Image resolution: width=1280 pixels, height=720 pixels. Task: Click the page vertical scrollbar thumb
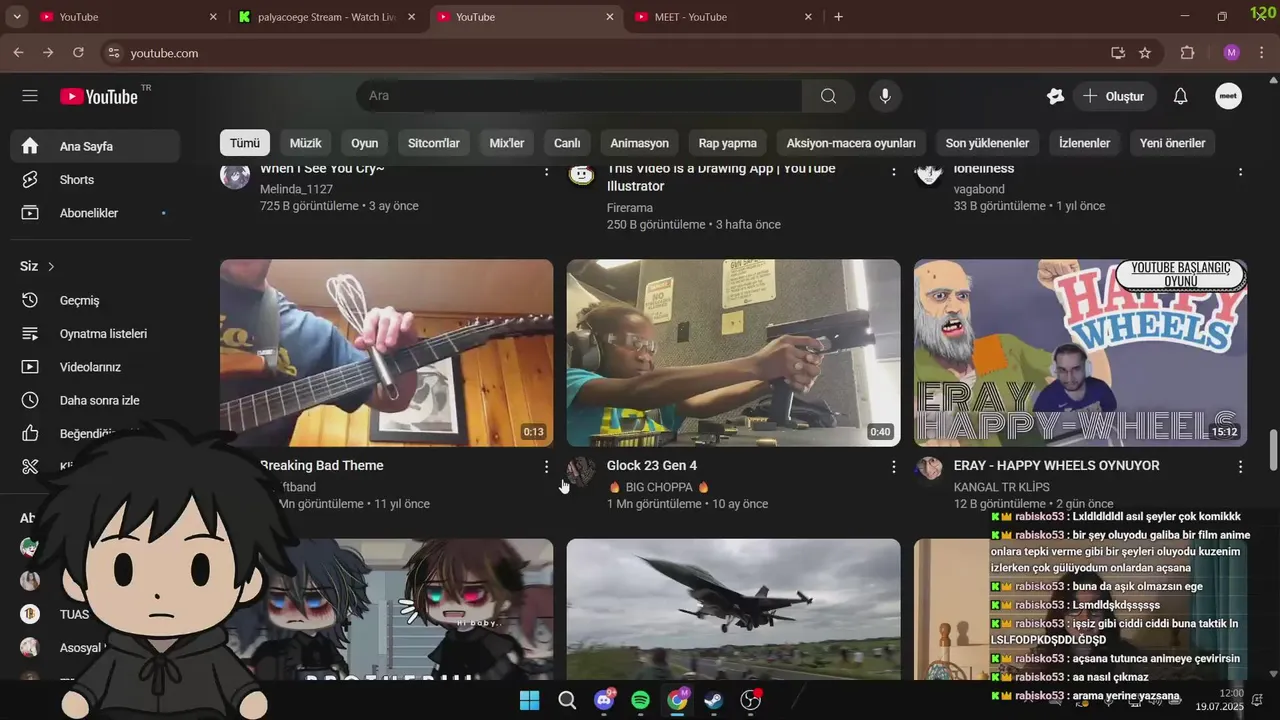click(1273, 450)
